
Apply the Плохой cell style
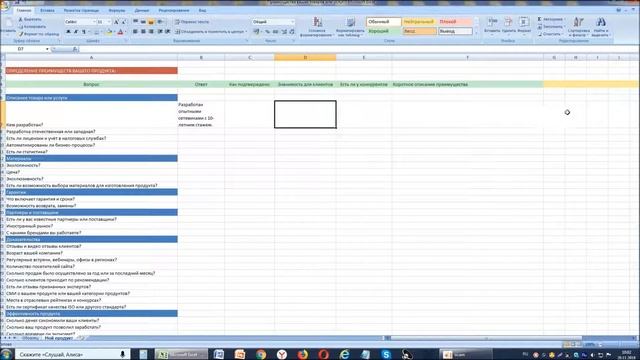pos(455,22)
